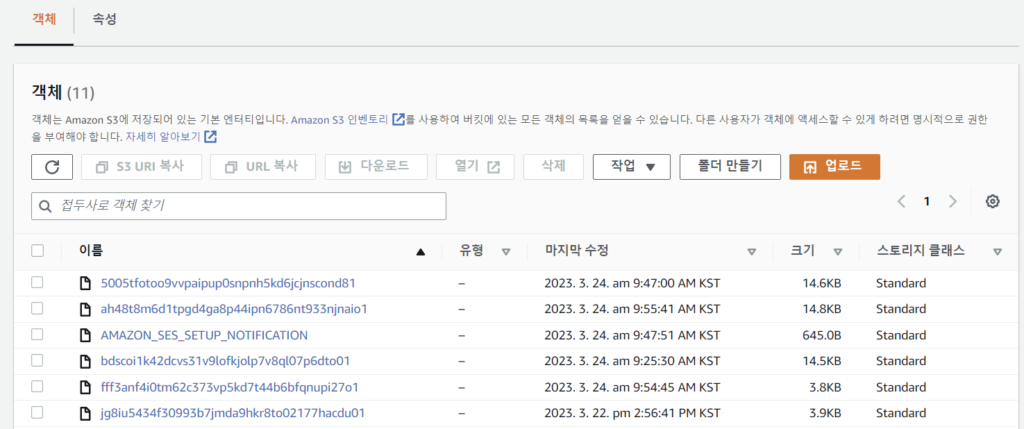Click the previous page arrow icon
Image resolution: width=1024 pixels, height=429 pixels.
point(901,202)
